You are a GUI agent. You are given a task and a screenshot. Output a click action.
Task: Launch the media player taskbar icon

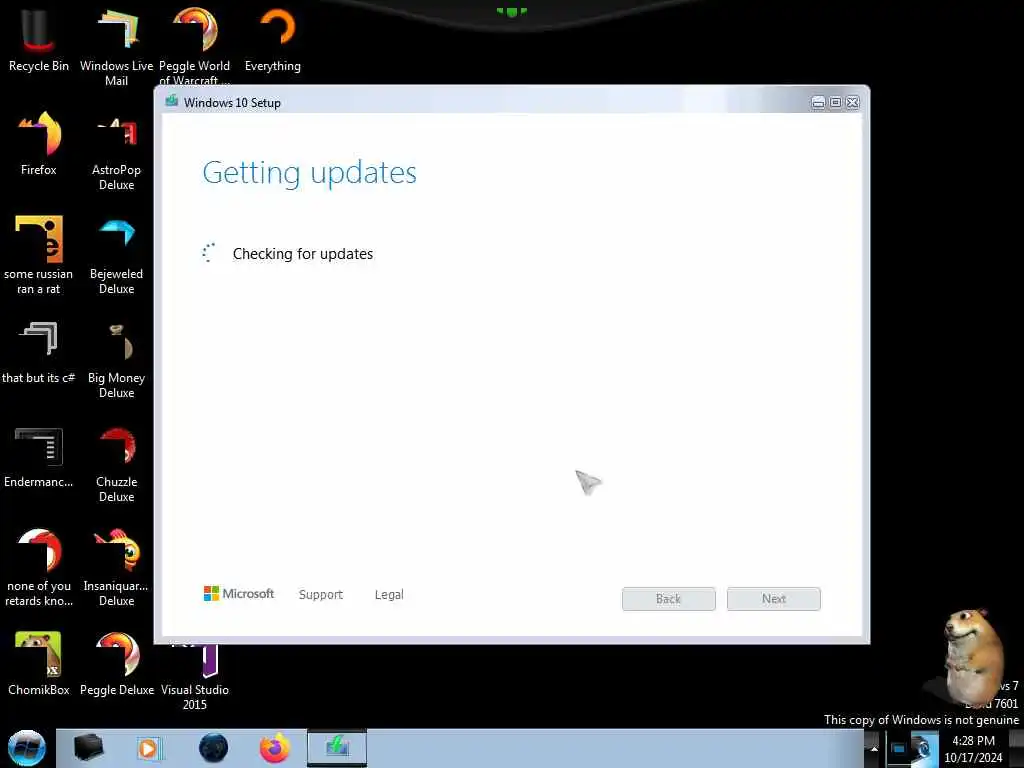point(148,748)
